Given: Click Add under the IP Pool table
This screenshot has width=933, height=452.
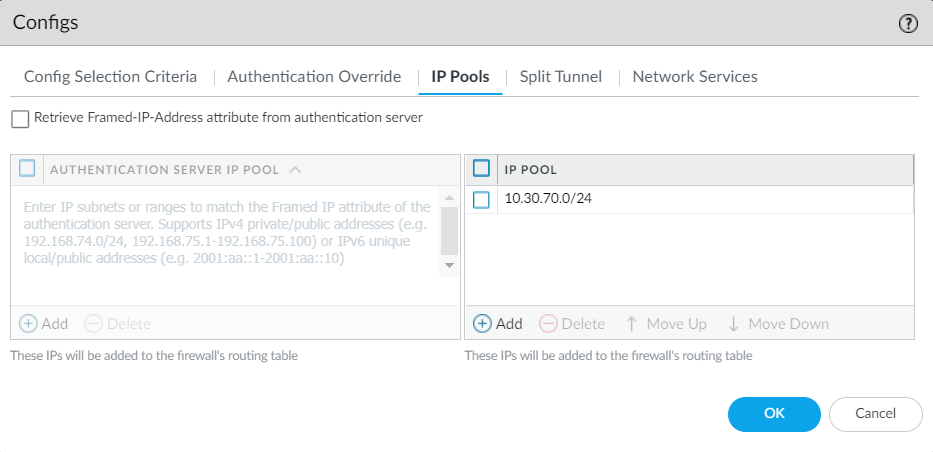Looking at the screenshot, I should [497, 323].
